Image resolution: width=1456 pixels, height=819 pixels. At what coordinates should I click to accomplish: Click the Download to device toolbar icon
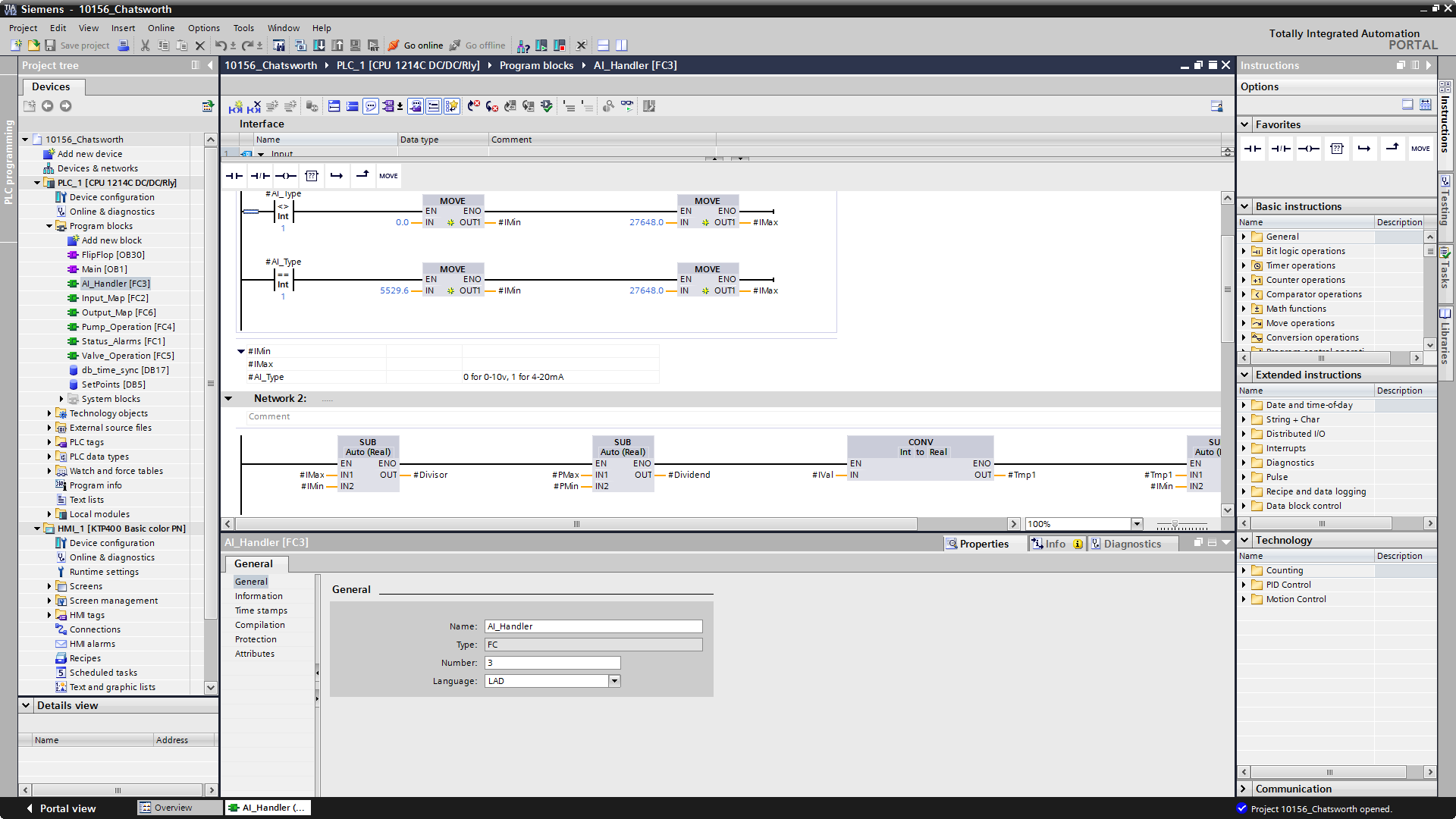319,45
